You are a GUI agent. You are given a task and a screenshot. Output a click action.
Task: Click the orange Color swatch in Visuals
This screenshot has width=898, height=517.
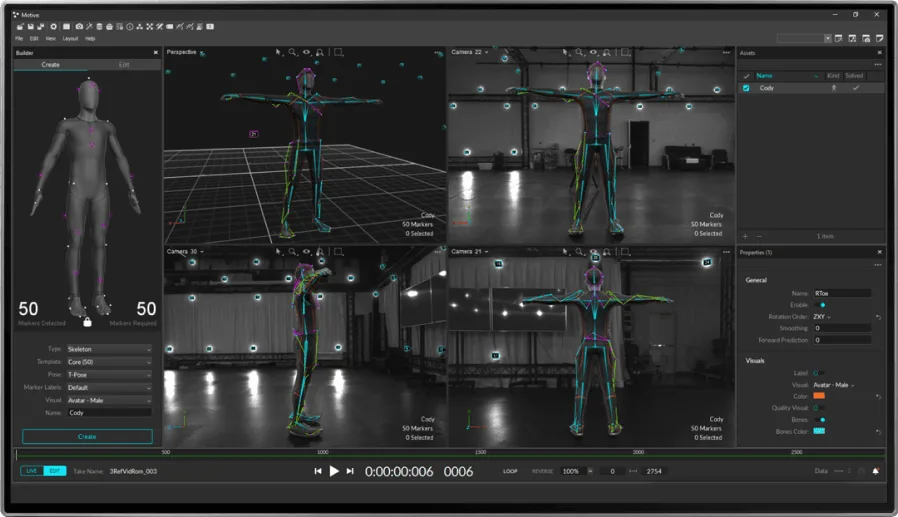(x=819, y=396)
